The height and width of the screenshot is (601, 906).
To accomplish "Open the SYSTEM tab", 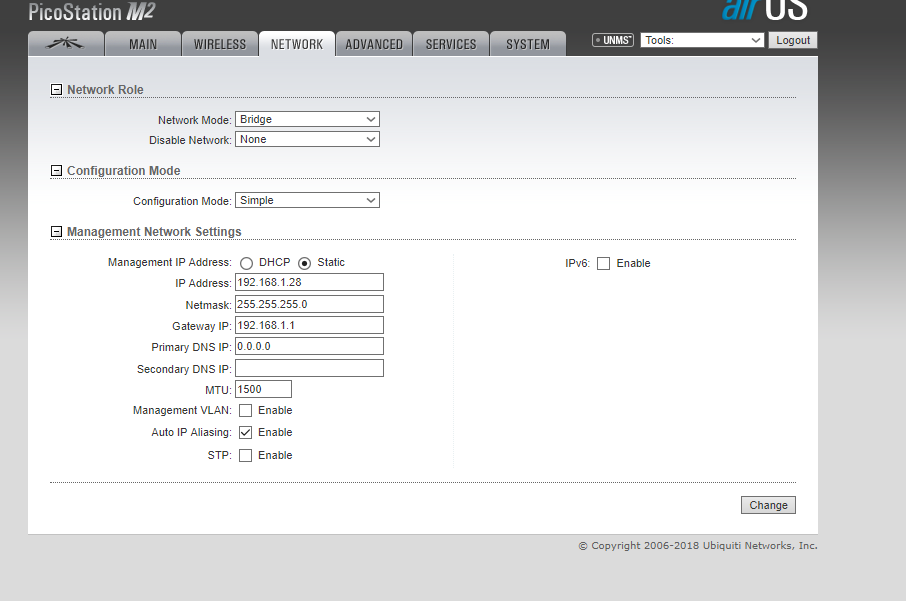I will 528,44.
